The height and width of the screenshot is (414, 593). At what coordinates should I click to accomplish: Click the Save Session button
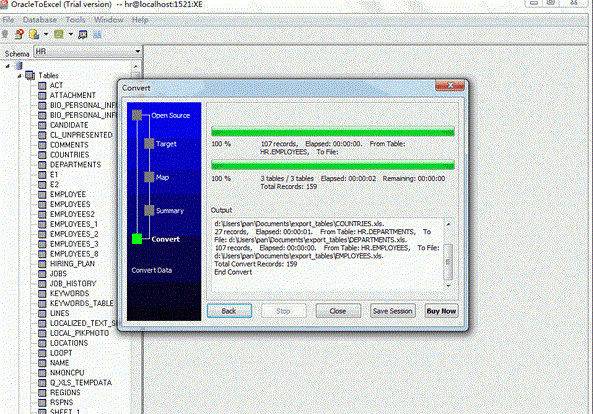click(393, 311)
